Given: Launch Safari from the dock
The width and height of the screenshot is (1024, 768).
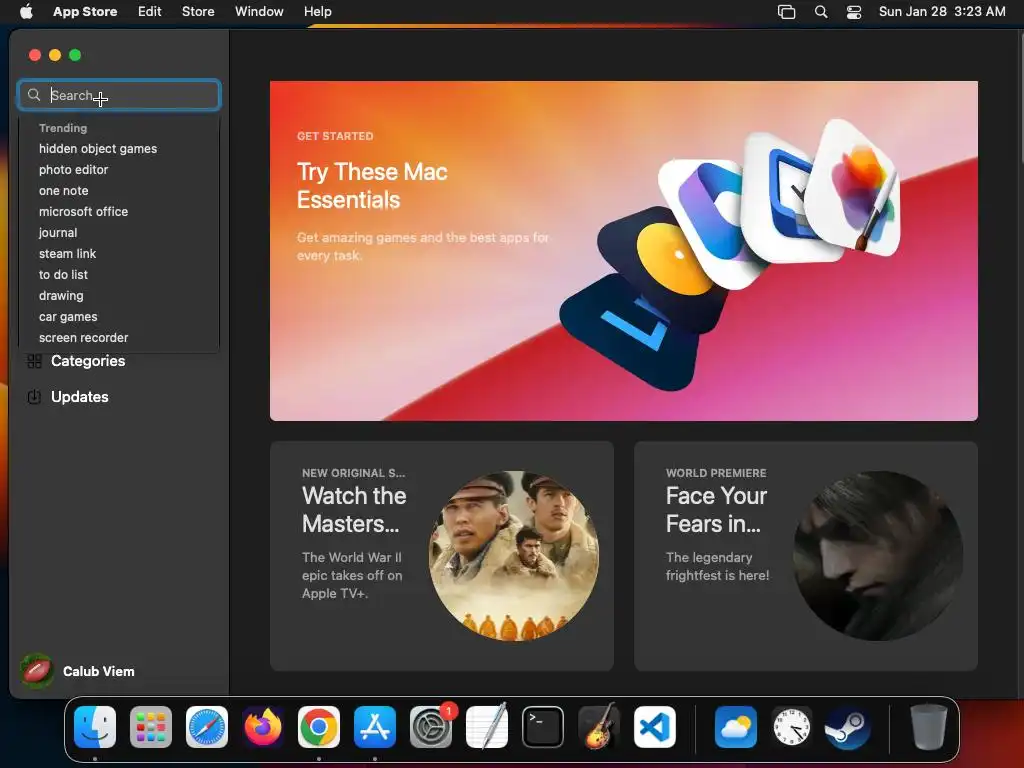Looking at the screenshot, I should [x=207, y=727].
